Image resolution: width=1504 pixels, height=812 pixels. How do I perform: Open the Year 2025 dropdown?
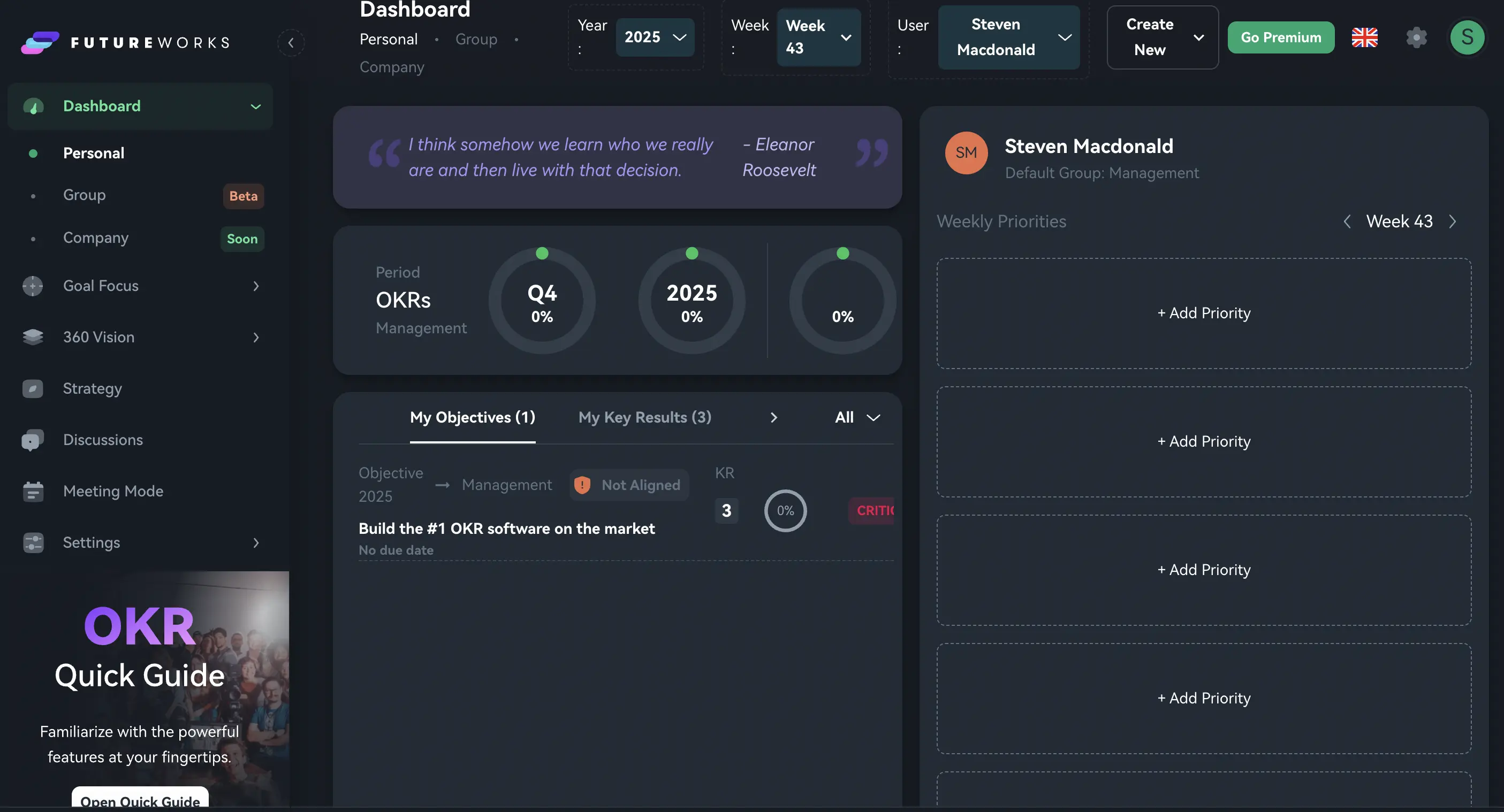coord(655,37)
